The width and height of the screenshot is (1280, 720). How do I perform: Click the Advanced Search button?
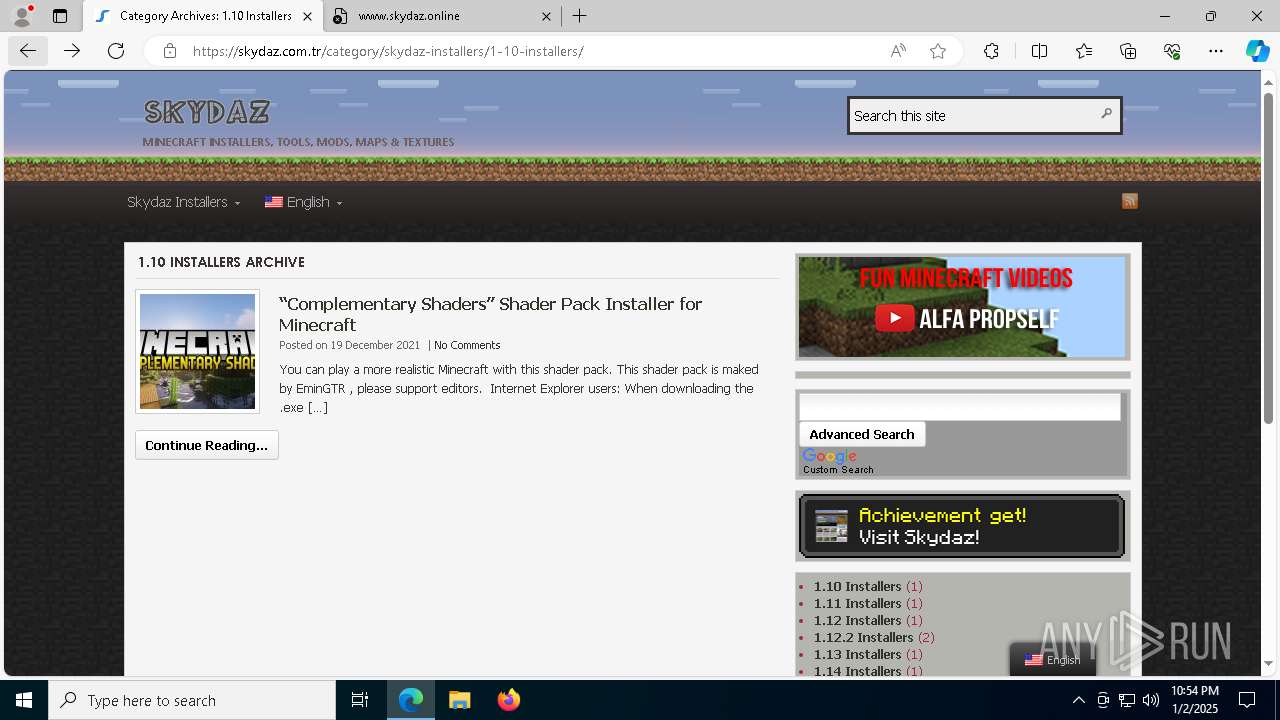(x=862, y=434)
